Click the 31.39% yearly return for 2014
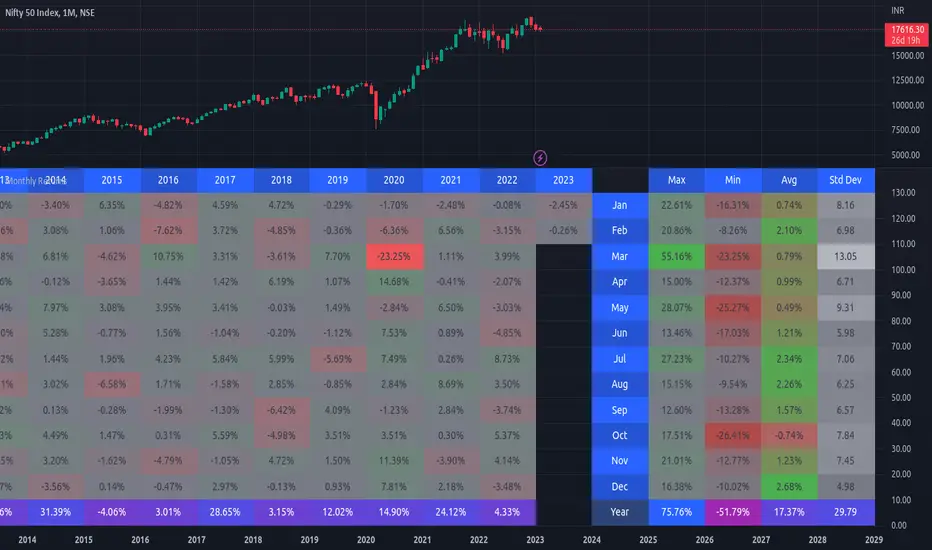932x550 pixels. tap(55, 512)
